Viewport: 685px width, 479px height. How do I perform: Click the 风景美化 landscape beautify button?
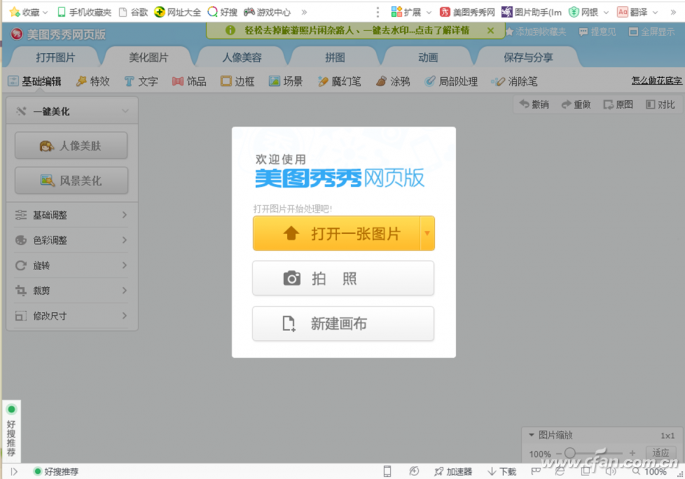tap(71, 180)
